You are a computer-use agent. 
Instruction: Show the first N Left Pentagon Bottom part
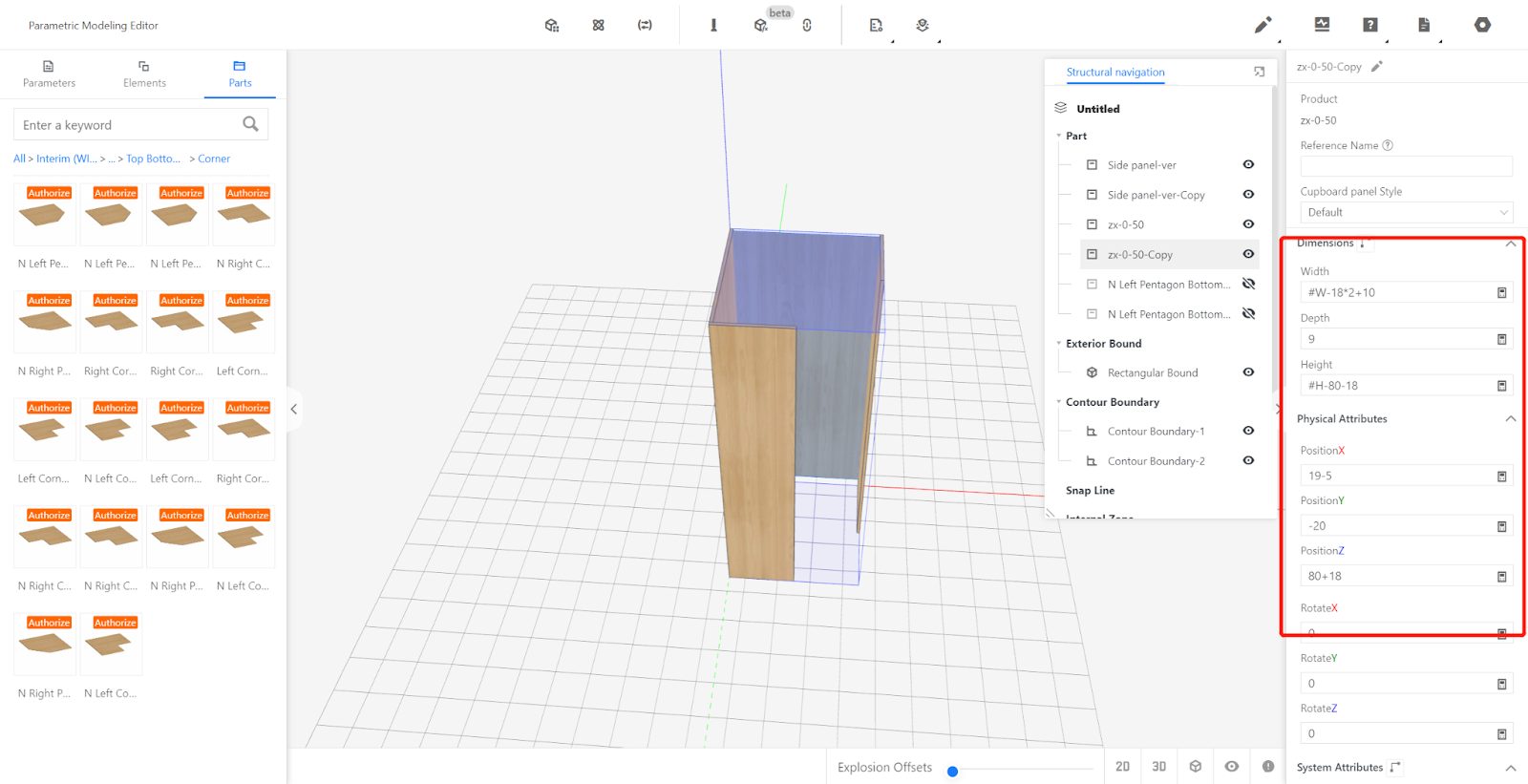point(1248,285)
